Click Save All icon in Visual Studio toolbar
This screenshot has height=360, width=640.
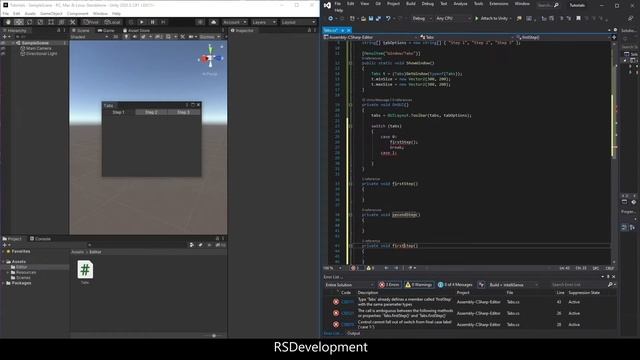(x=378, y=18)
